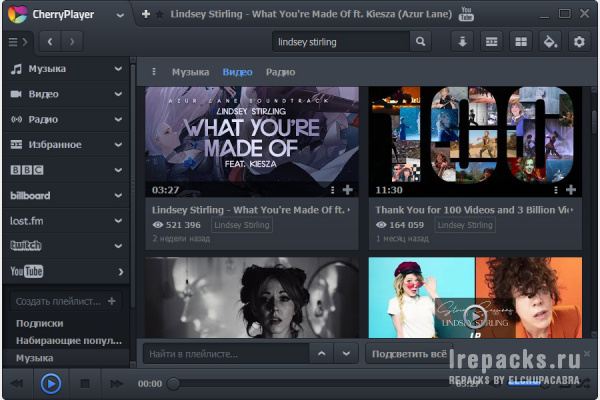600x400 pixels.
Task: Click the YouTube logo in sidebar
Action: pyautogui.click(x=26, y=271)
